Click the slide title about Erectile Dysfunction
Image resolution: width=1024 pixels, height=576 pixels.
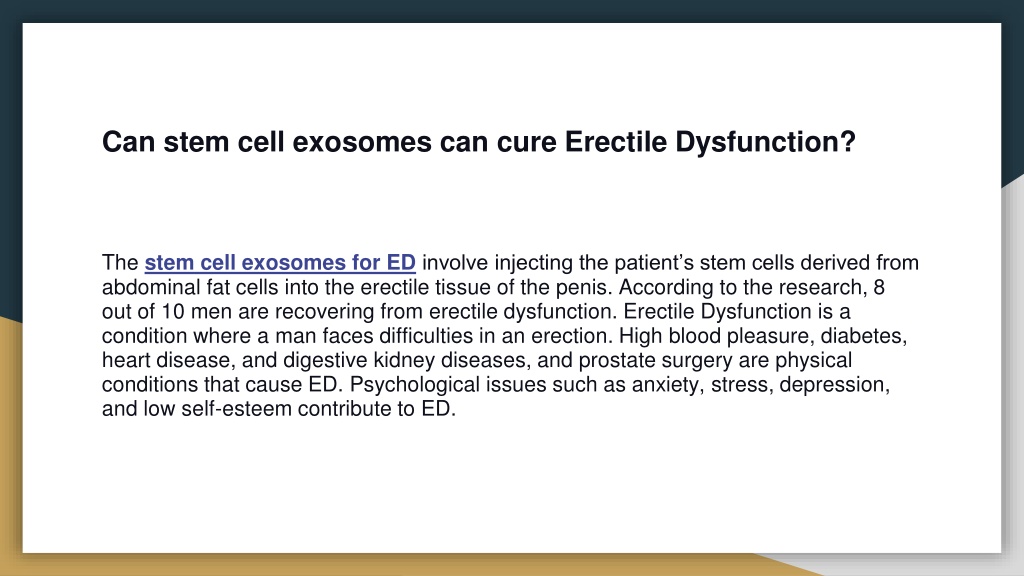pyautogui.click(x=479, y=142)
